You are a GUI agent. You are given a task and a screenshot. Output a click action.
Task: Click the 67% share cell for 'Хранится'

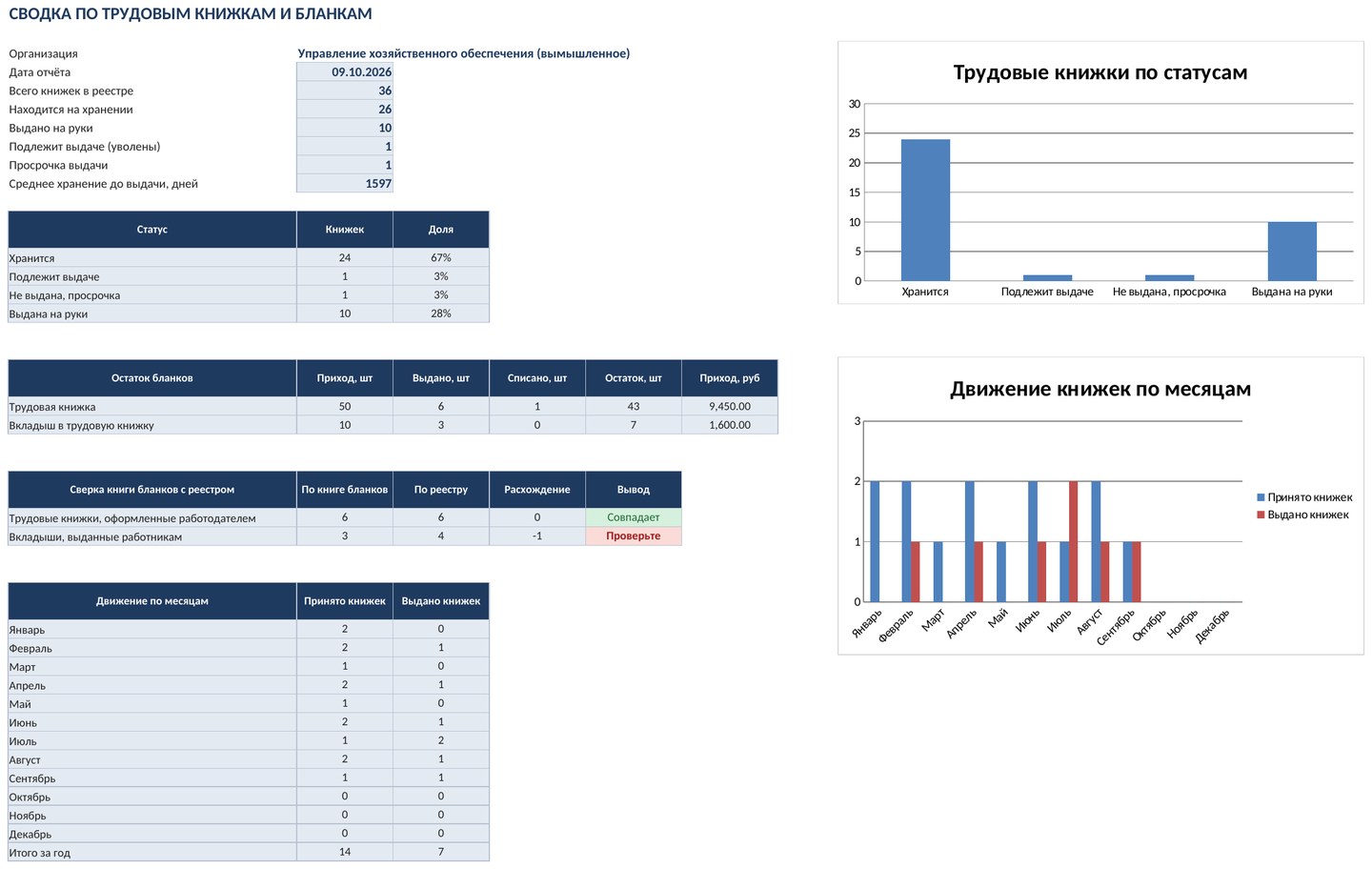441,258
